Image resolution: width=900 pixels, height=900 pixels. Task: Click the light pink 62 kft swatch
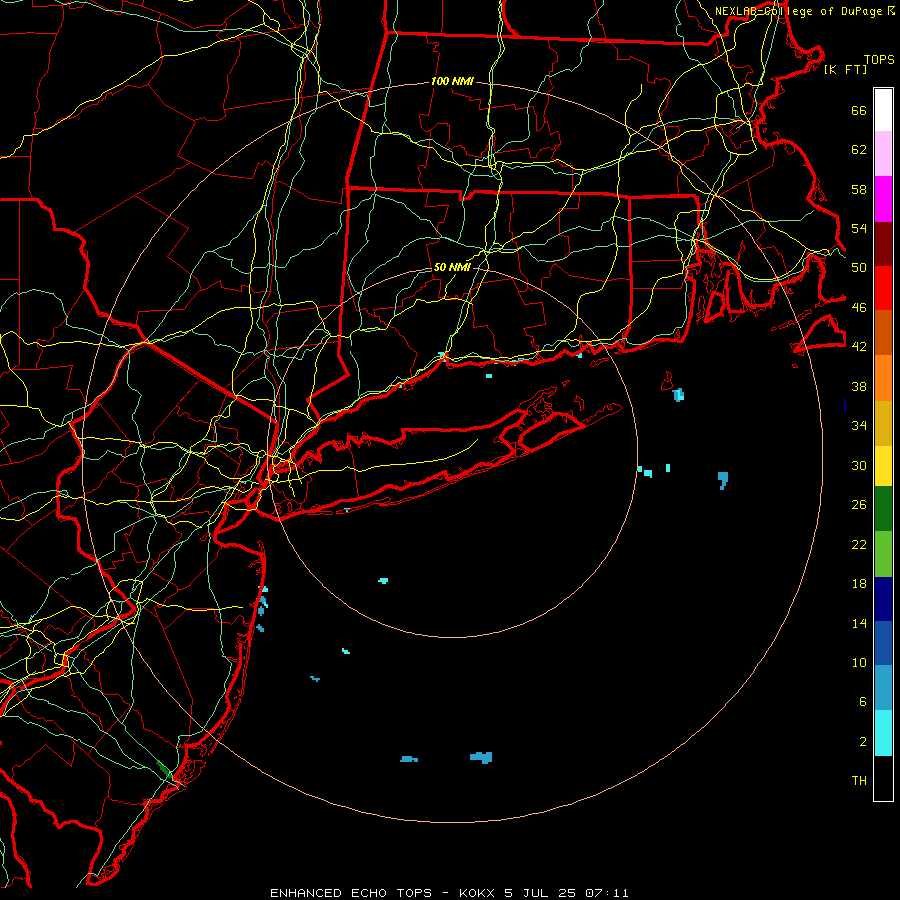click(x=883, y=154)
